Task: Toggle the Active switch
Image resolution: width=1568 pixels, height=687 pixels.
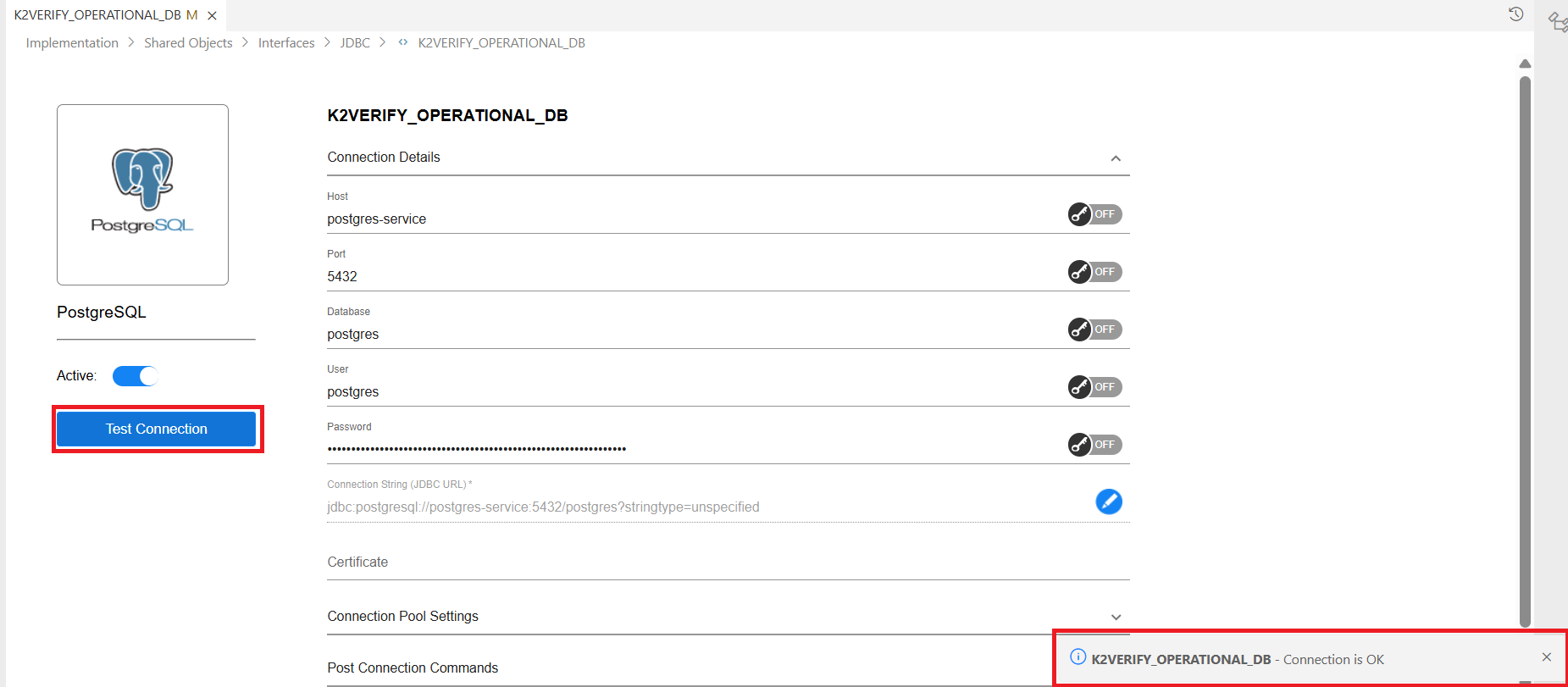Action: [135, 376]
